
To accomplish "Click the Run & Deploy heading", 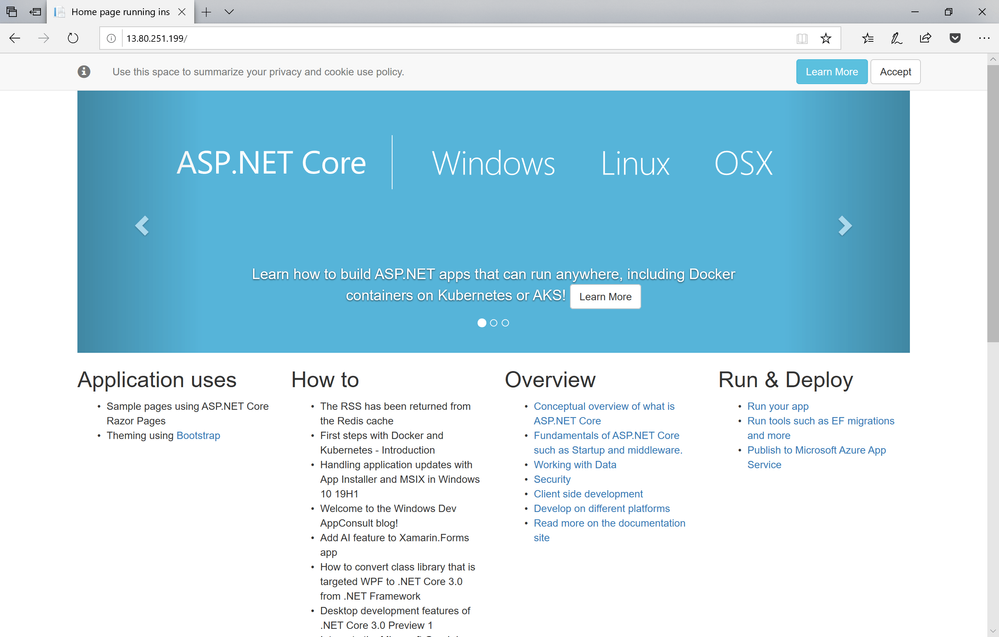I will 785,380.
